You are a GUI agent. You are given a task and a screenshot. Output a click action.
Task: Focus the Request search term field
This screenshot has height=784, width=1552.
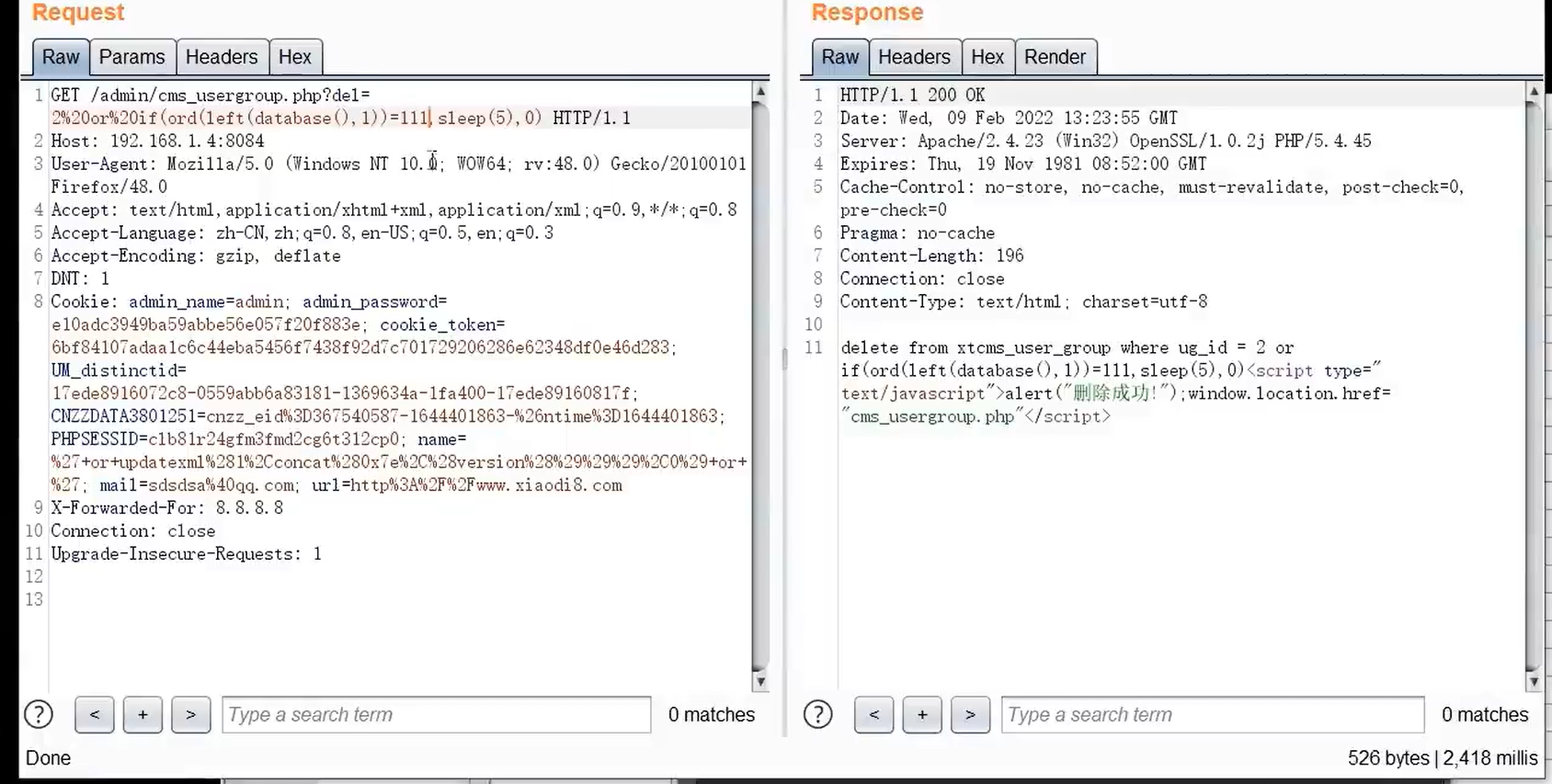[x=436, y=714]
